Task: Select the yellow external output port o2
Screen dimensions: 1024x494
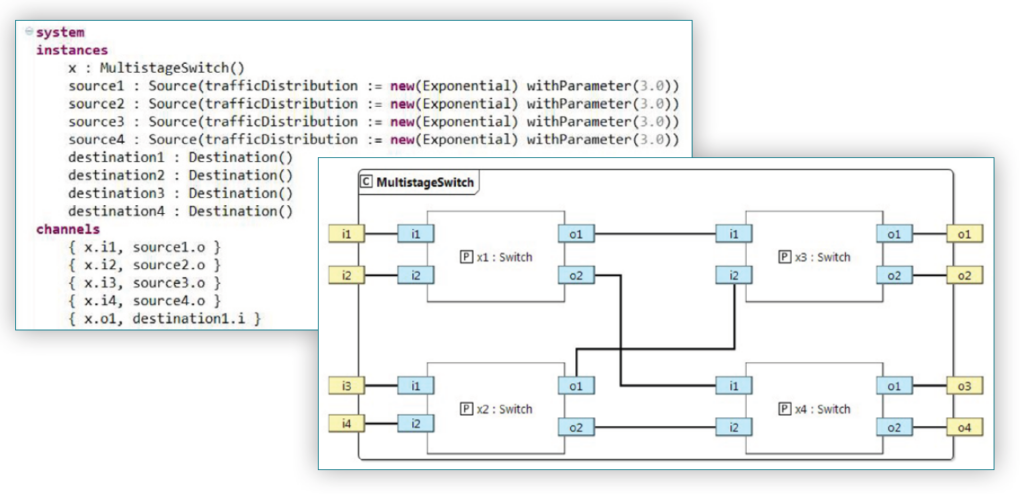Action: click(966, 275)
